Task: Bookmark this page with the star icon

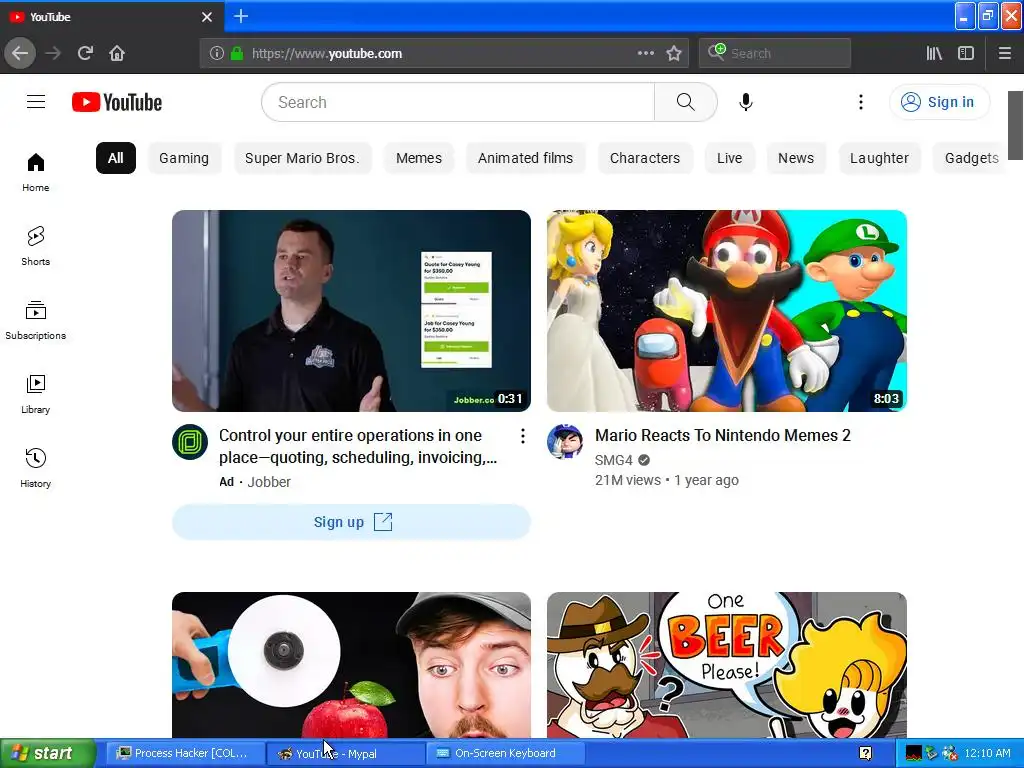Action: click(674, 53)
